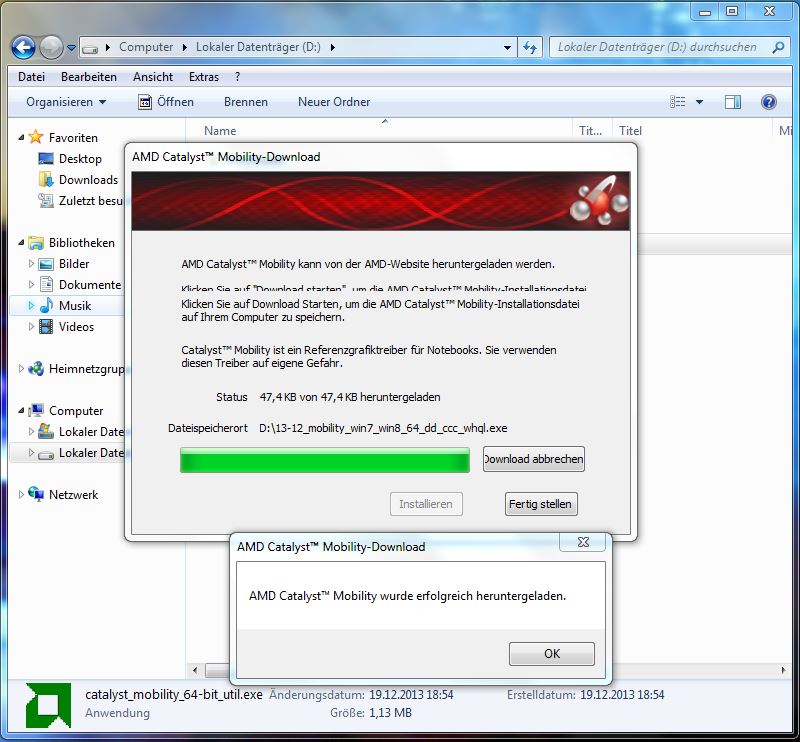The width and height of the screenshot is (800, 742).
Task: Select the Windows system drive icon
Action: tap(46, 431)
